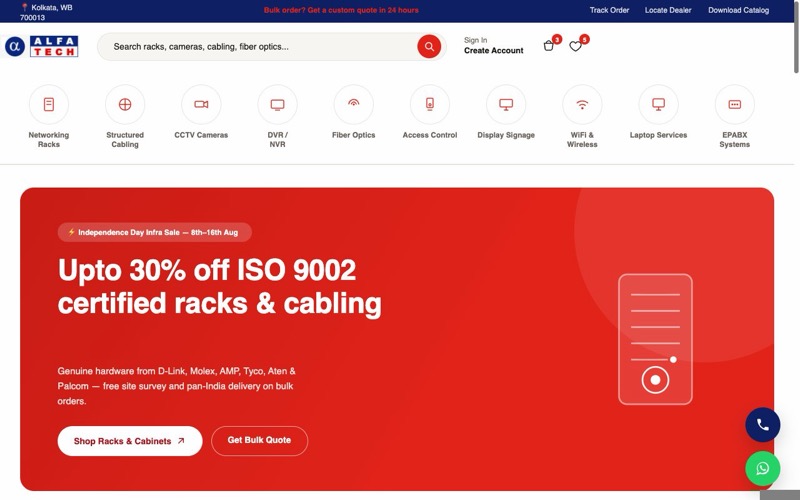Click the floating WhatsApp chat button
The height and width of the screenshot is (500, 800).
pos(762,468)
